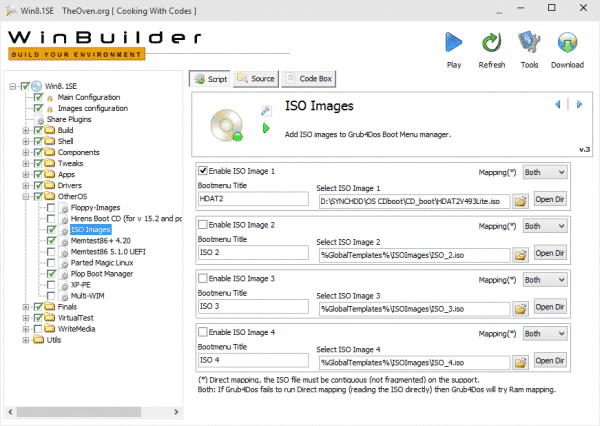The height and width of the screenshot is (426, 600).
Task: Click the Refresh icon
Action: (492, 43)
